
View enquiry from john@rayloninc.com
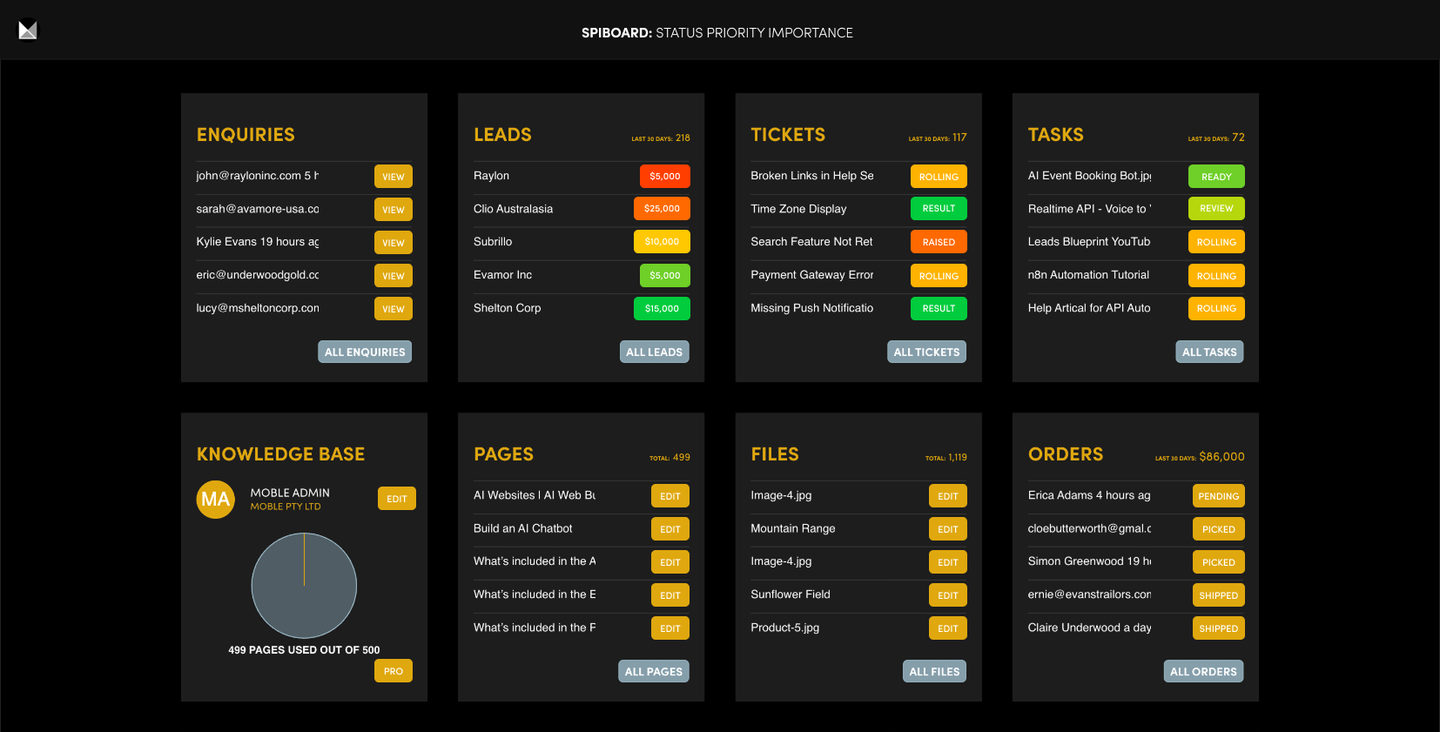pos(393,177)
